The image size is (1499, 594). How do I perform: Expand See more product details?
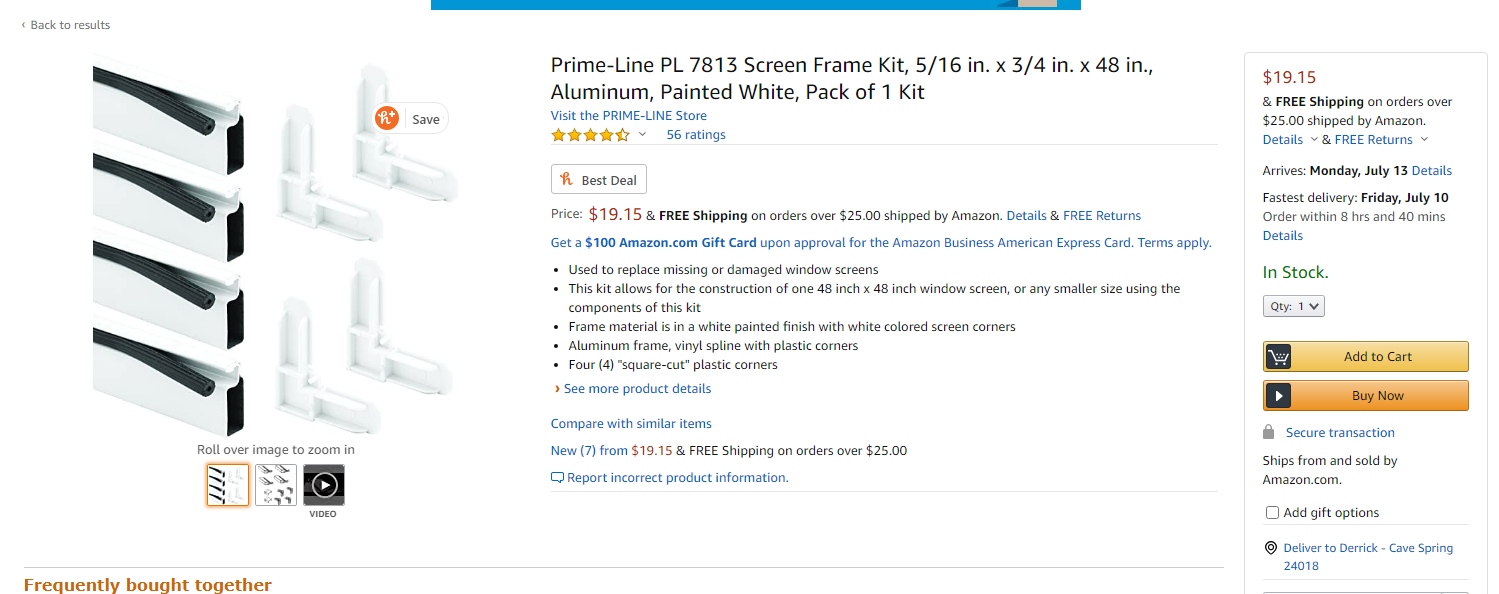(637, 388)
